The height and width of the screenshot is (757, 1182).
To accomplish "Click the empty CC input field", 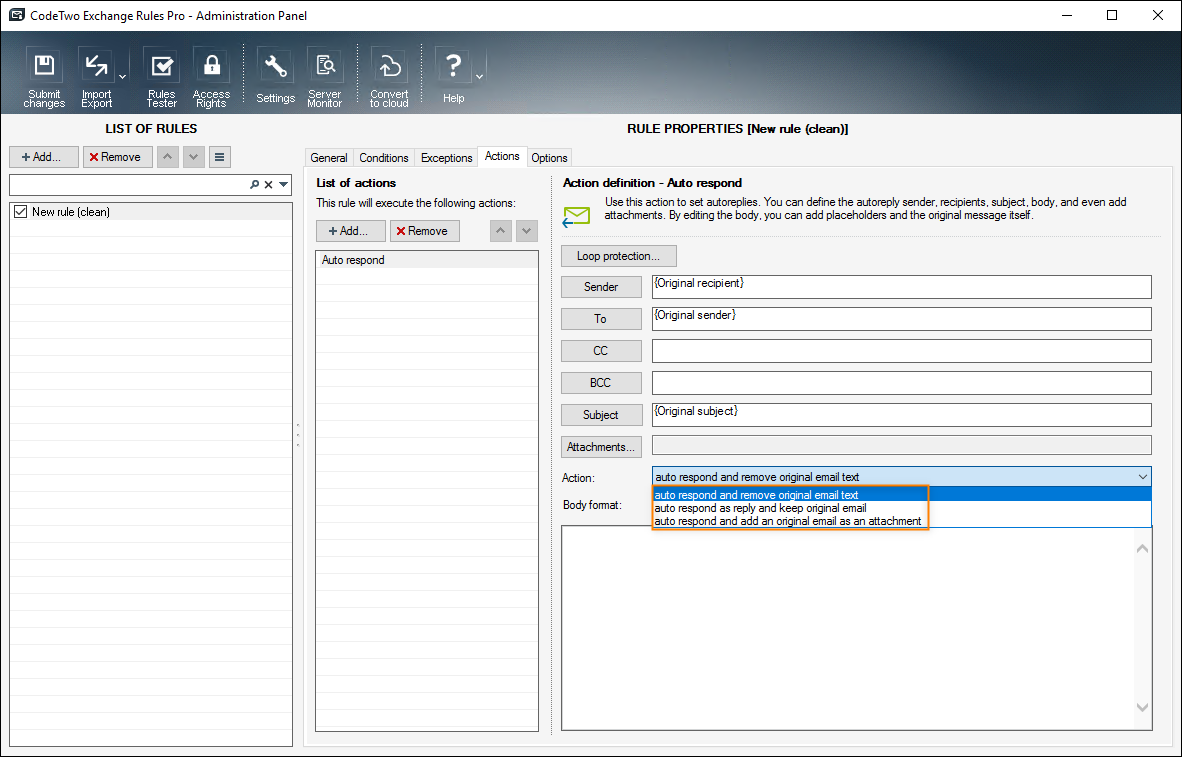I will coord(902,351).
